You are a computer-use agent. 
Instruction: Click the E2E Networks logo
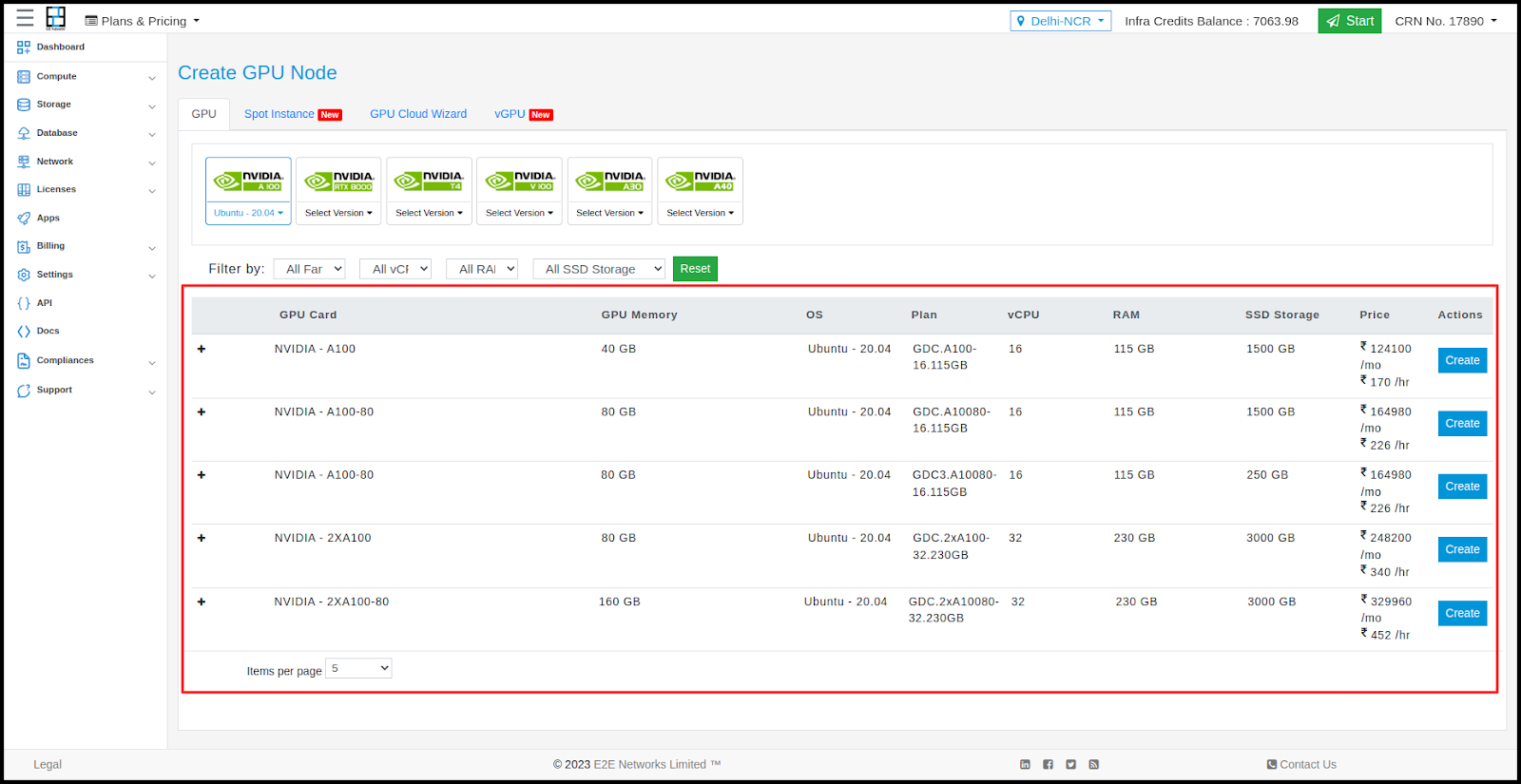(56, 18)
